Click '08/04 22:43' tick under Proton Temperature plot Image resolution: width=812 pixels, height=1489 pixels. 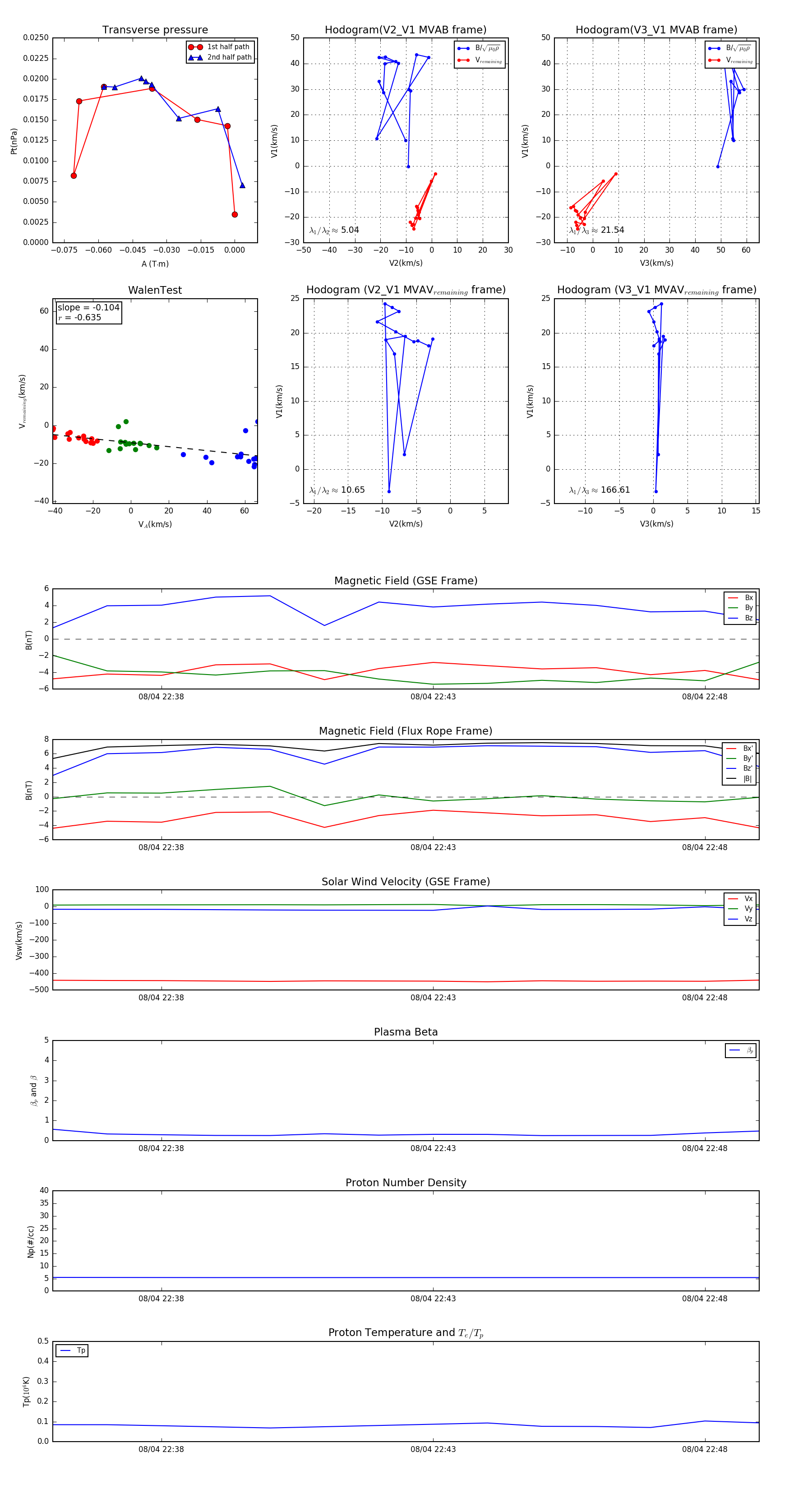(x=433, y=1449)
